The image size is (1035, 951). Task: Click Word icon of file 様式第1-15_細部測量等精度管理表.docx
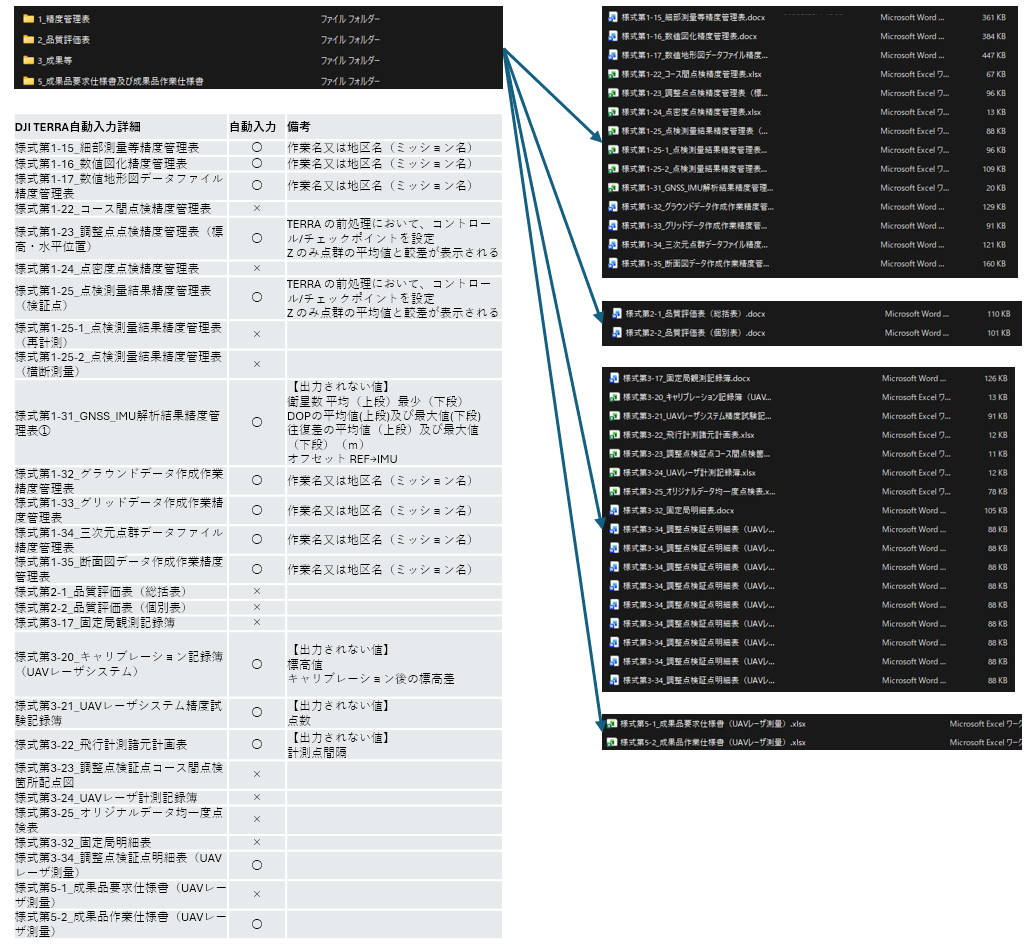[613, 17]
